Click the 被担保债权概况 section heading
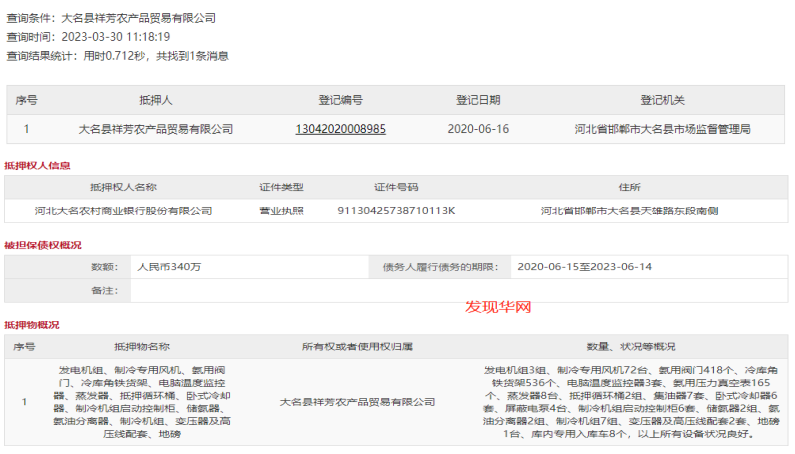 [43, 245]
